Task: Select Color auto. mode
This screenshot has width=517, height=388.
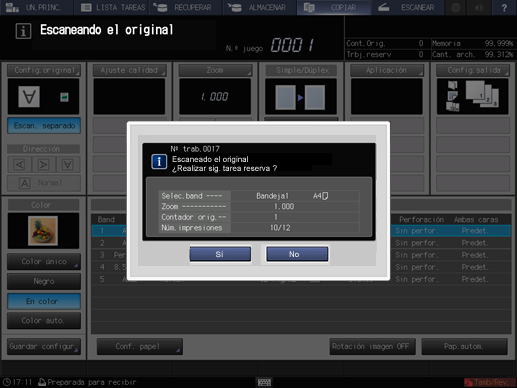Action: 44,320
